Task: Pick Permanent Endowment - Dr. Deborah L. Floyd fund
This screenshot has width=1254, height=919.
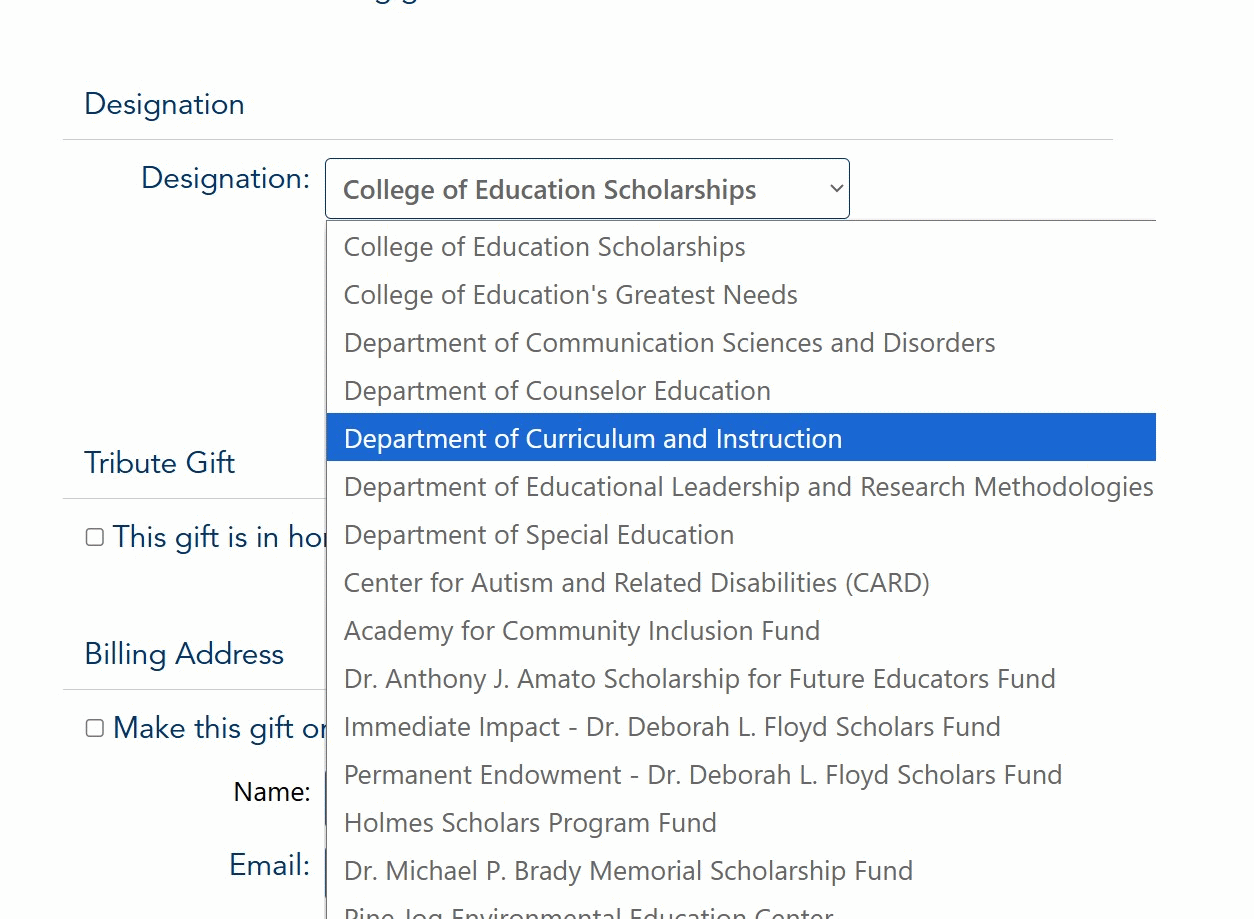Action: click(x=703, y=774)
